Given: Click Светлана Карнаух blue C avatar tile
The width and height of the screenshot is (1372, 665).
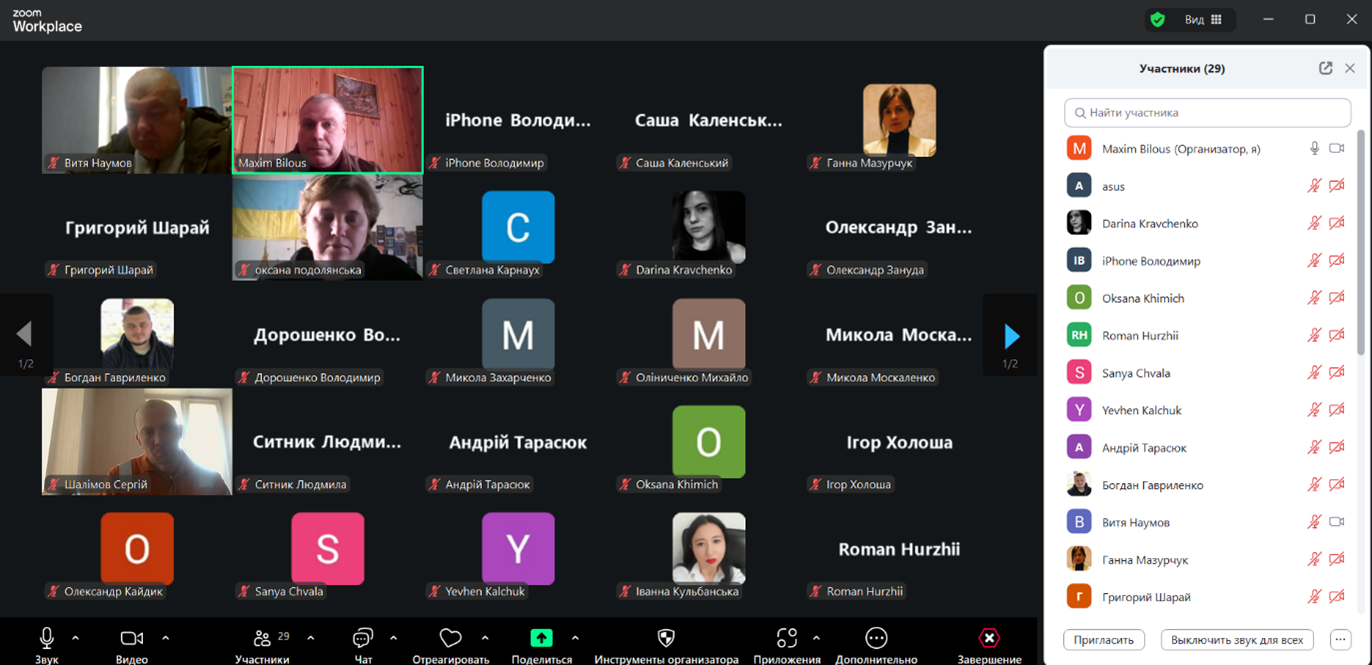Looking at the screenshot, I should (518, 227).
